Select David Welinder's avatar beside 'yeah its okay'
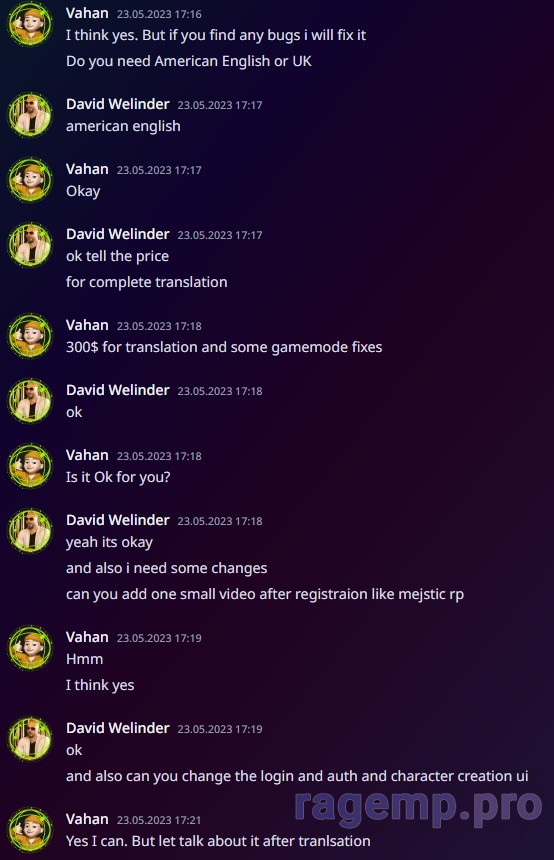This screenshot has width=554, height=860. [30, 531]
